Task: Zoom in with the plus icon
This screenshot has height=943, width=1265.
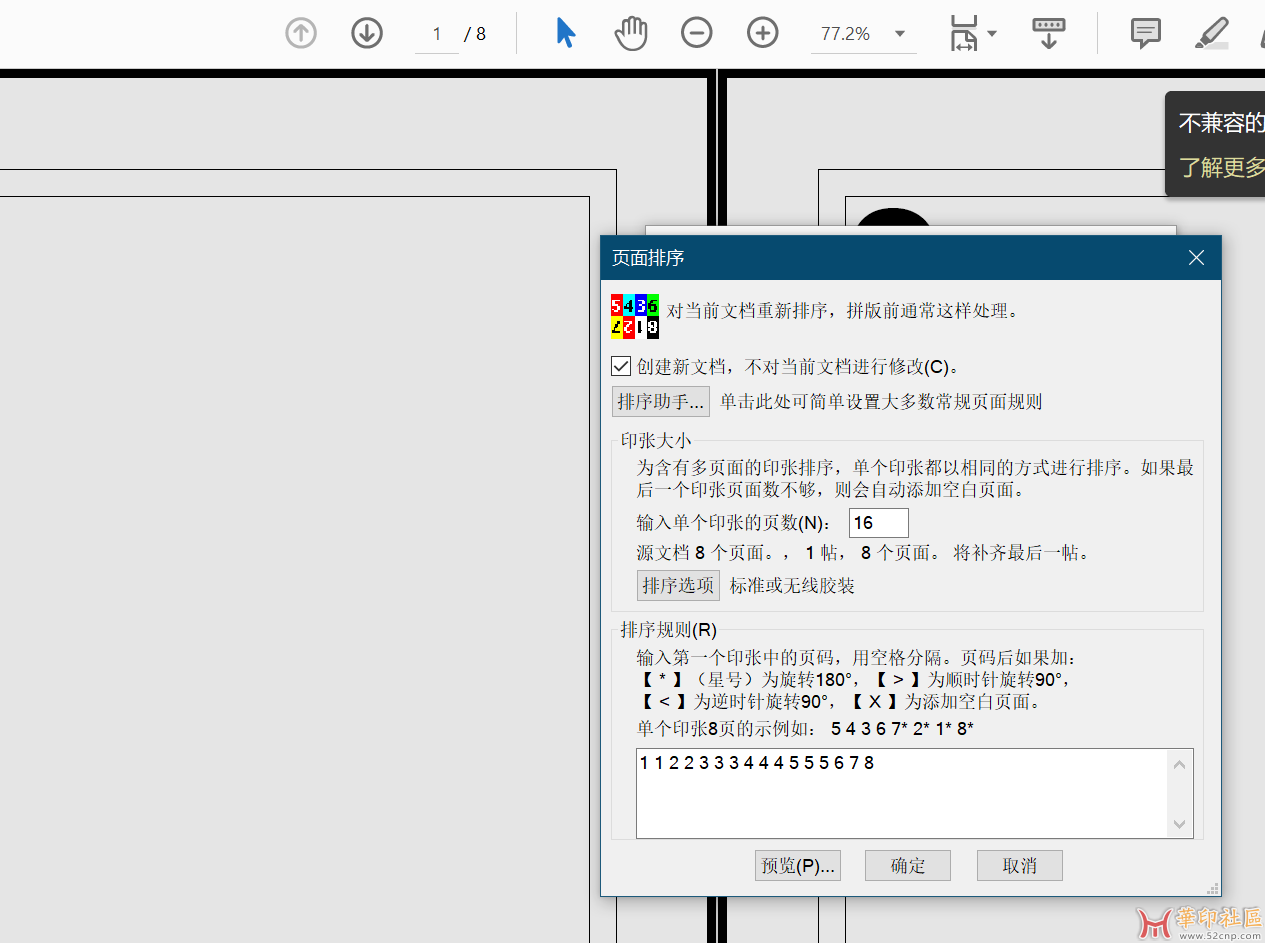Action: click(763, 33)
